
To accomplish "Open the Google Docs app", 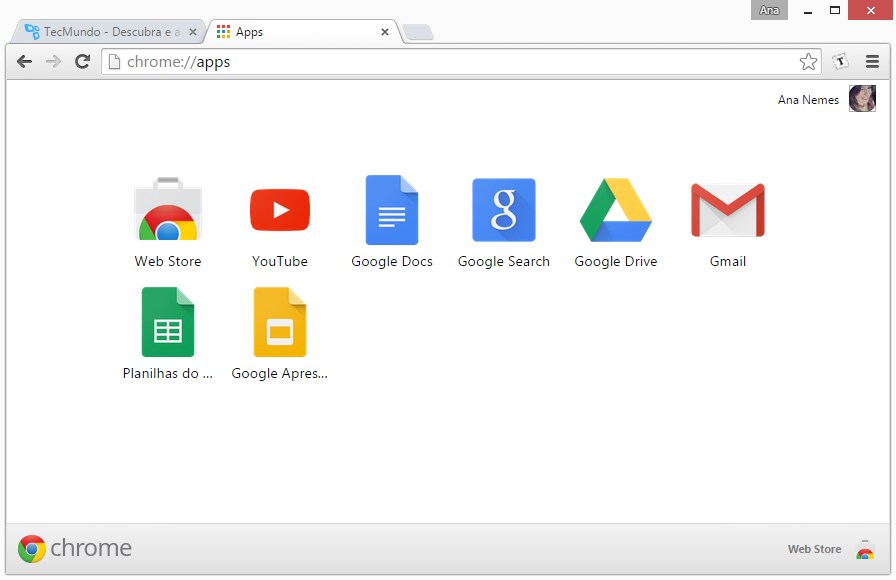I will 392,210.
